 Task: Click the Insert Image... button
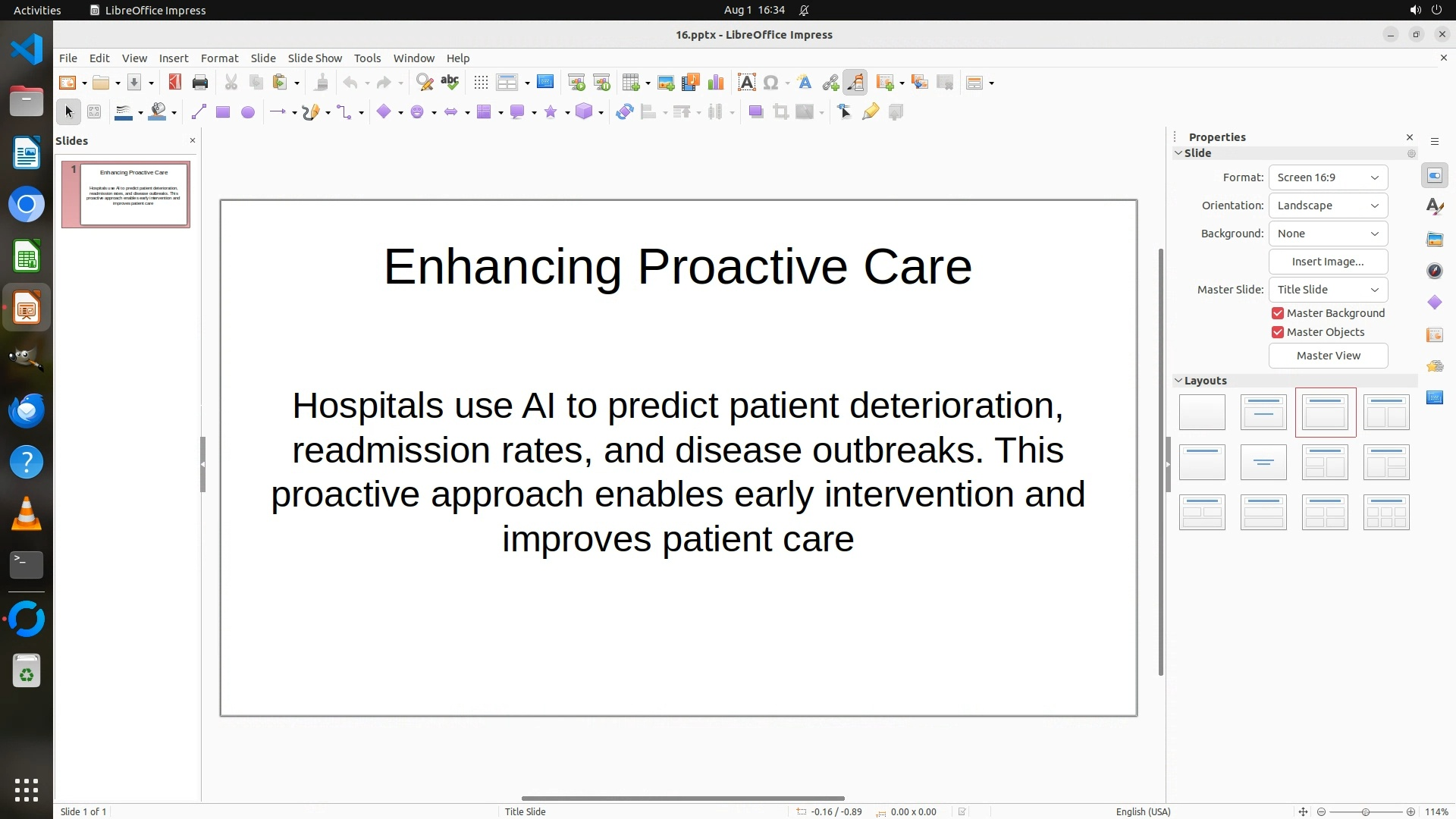tap(1327, 262)
